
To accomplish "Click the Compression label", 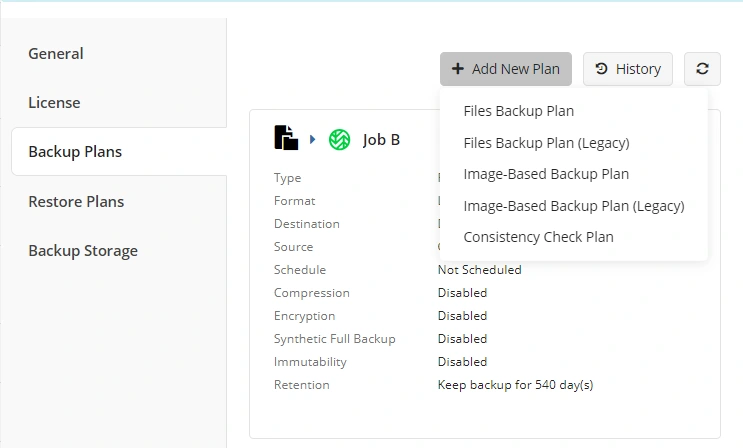I will [312, 293].
